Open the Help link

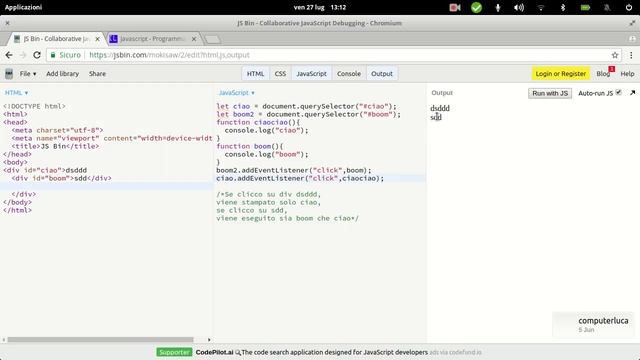point(627,74)
